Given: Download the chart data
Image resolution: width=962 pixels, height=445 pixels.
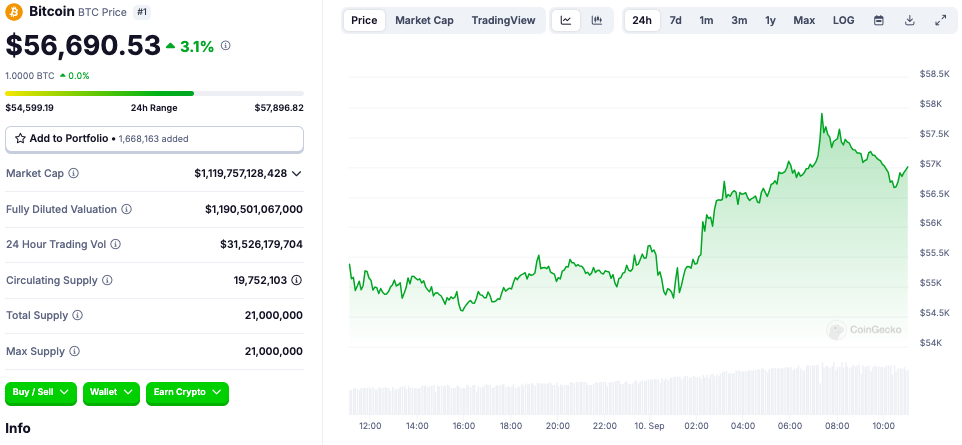Looking at the screenshot, I should [909, 20].
